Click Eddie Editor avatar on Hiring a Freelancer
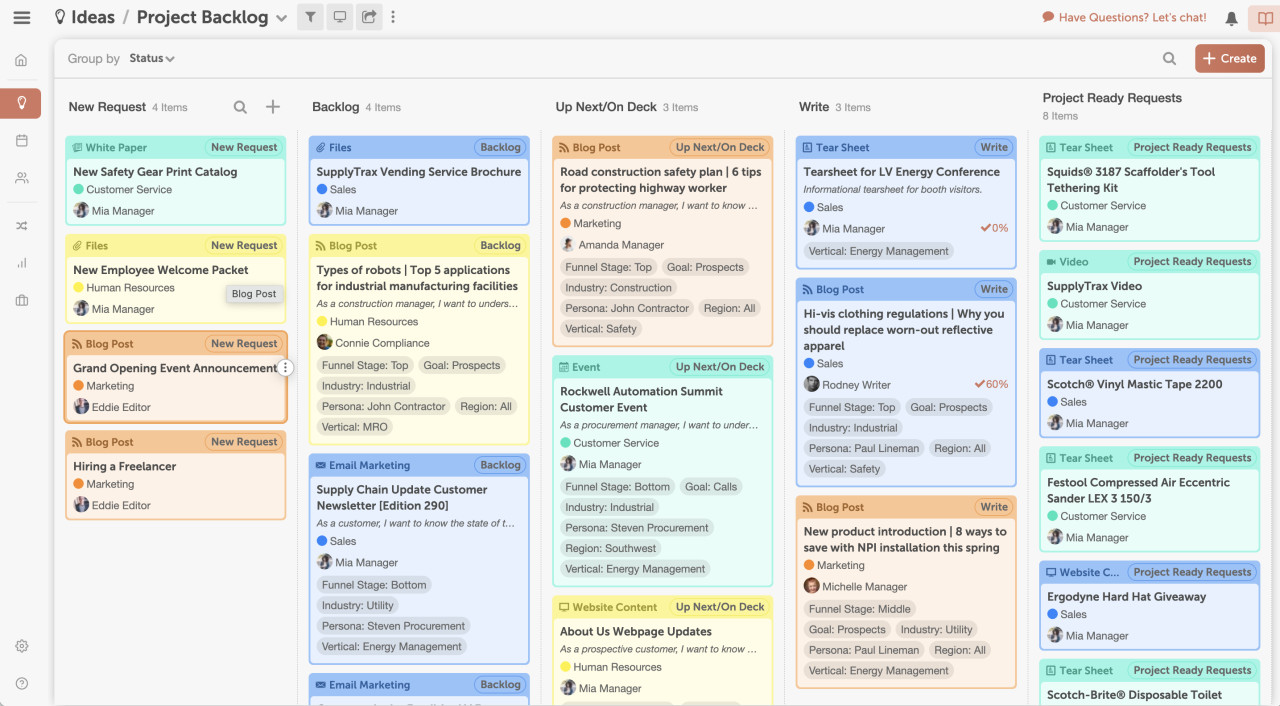The image size is (1280, 706). [x=81, y=505]
